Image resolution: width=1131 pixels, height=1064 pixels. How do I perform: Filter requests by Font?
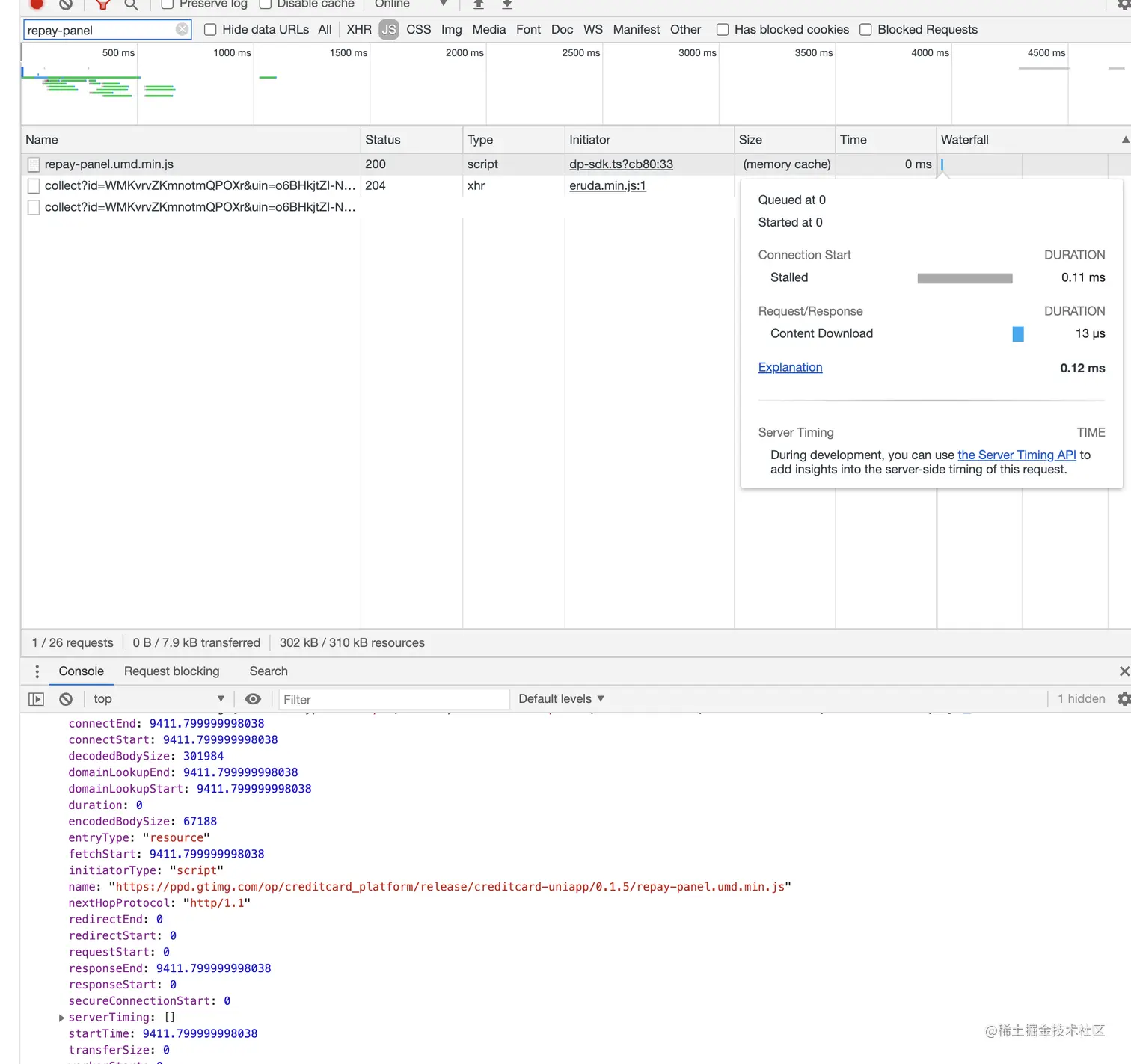528,30
